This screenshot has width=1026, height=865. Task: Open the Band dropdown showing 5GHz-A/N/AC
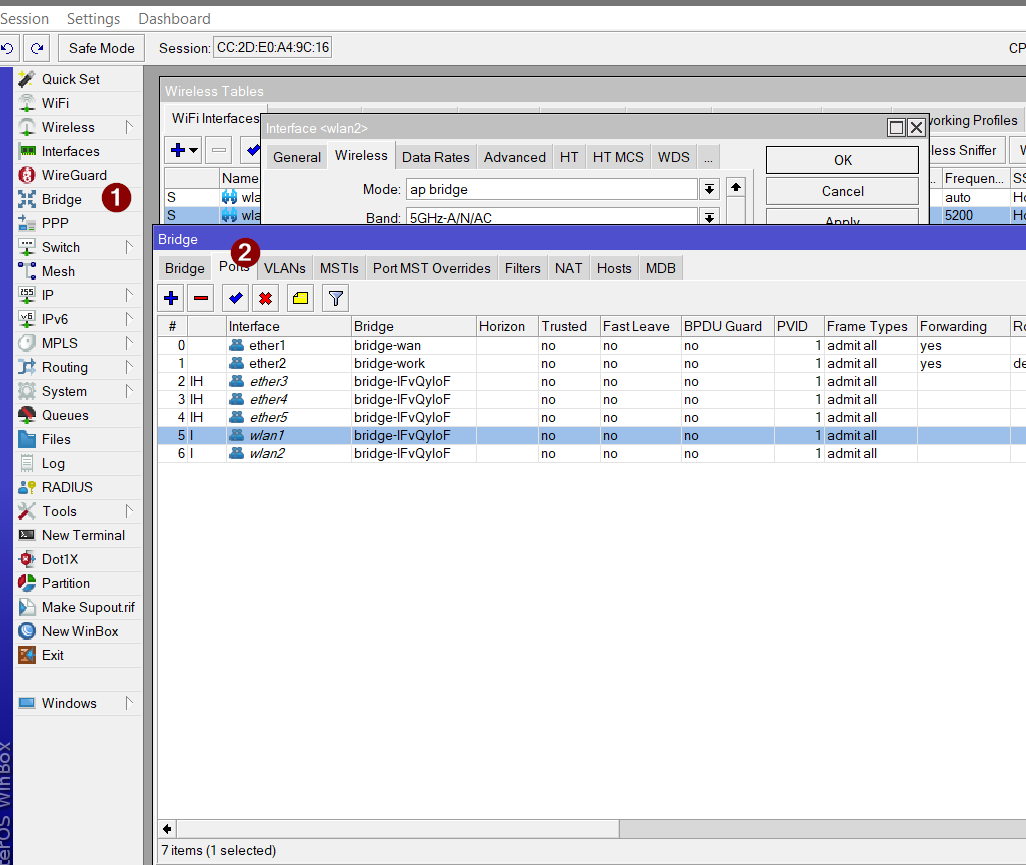(709, 218)
